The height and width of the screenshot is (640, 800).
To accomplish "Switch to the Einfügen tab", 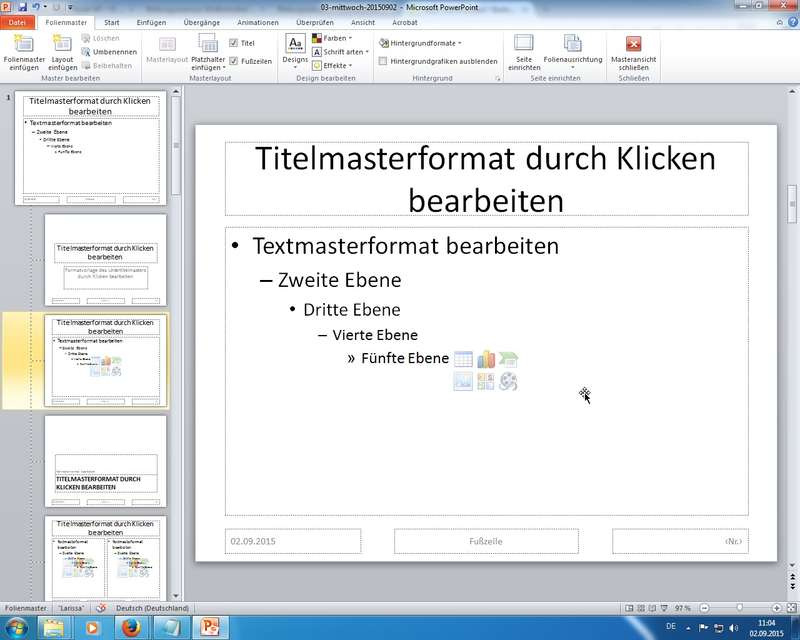I will pyautogui.click(x=153, y=21).
